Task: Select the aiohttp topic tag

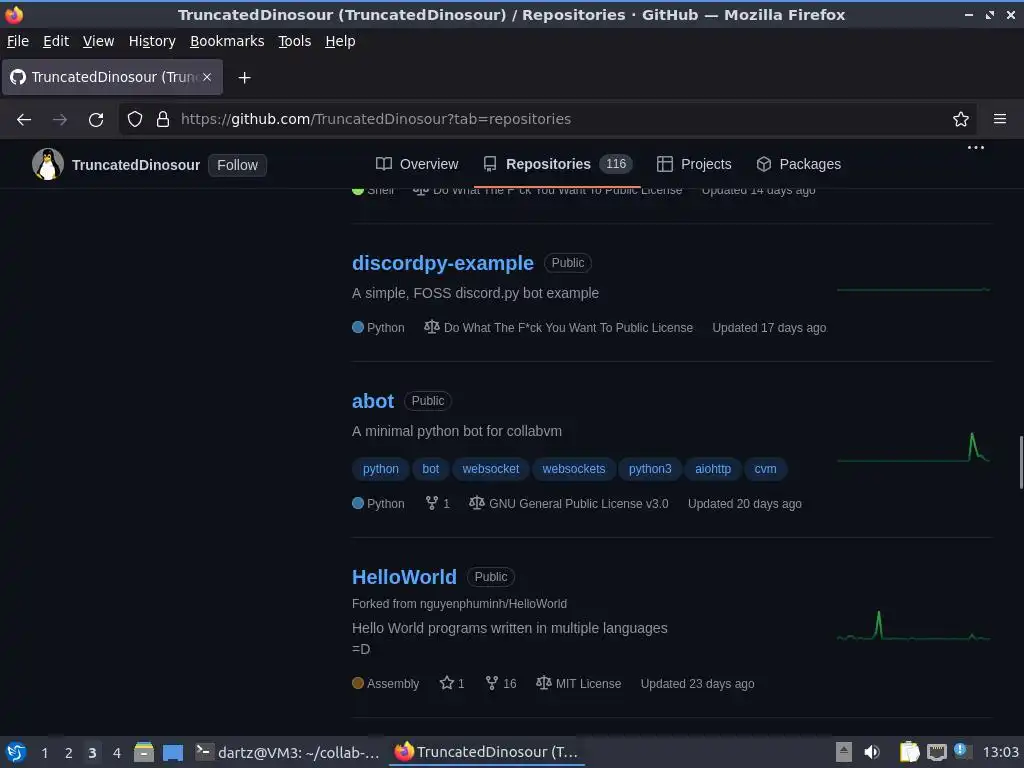Action: tap(712, 469)
